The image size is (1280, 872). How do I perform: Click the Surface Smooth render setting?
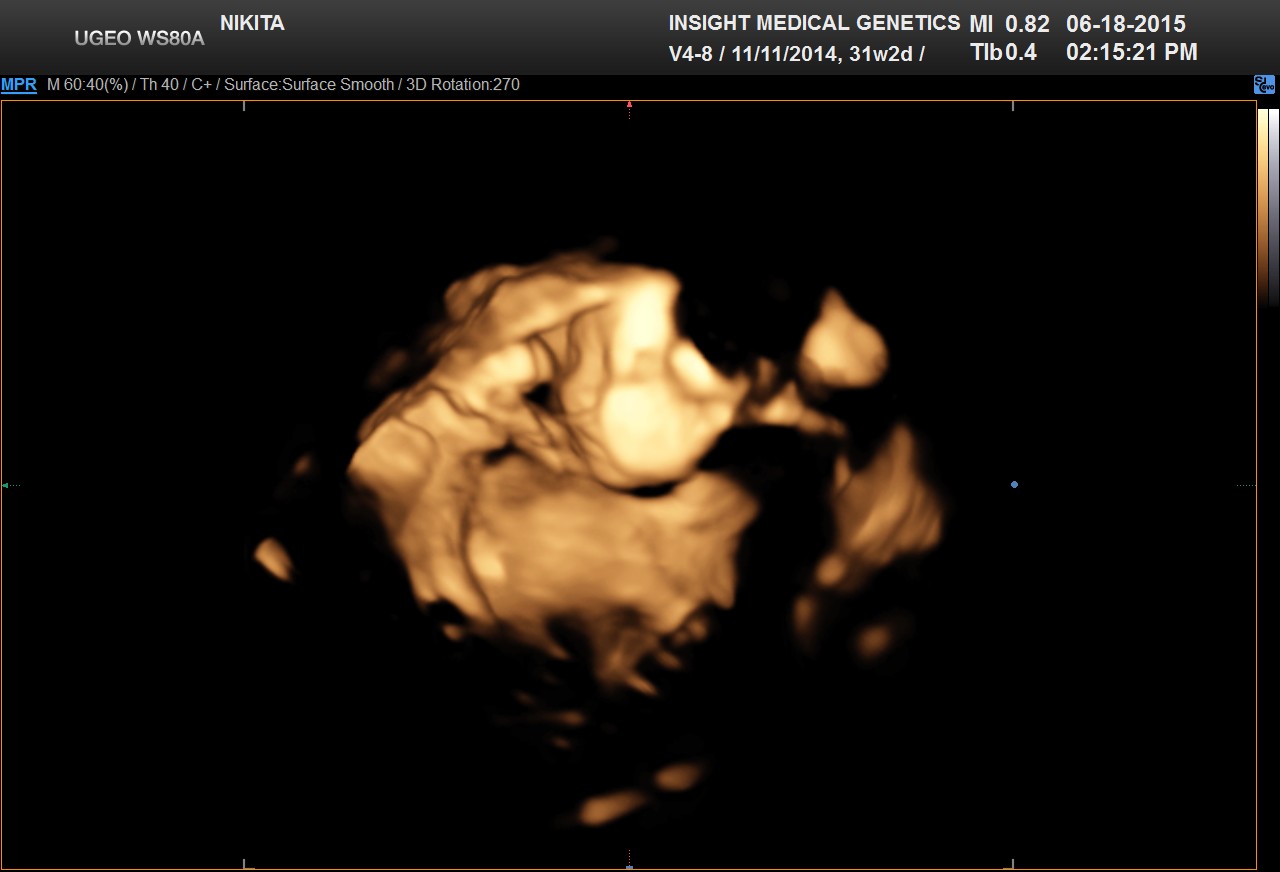click(x=309, y=85)
